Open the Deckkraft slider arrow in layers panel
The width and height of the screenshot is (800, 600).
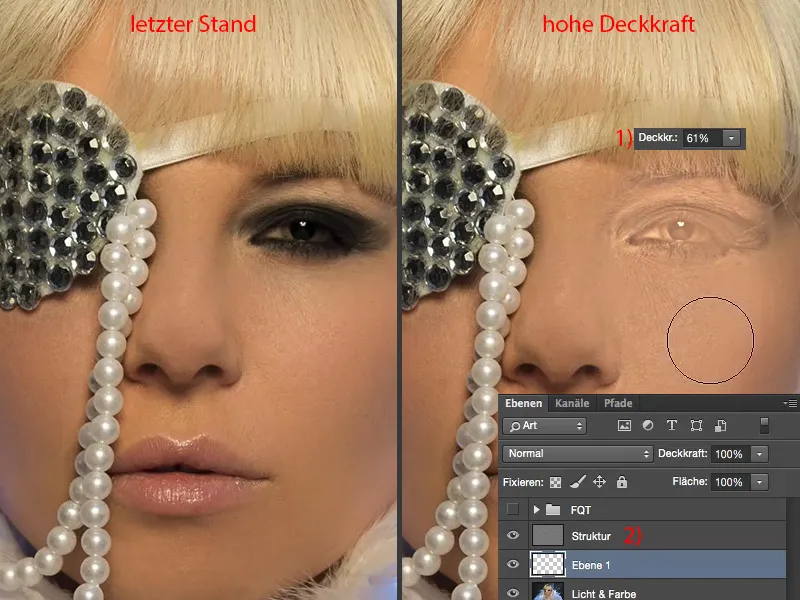759,454
